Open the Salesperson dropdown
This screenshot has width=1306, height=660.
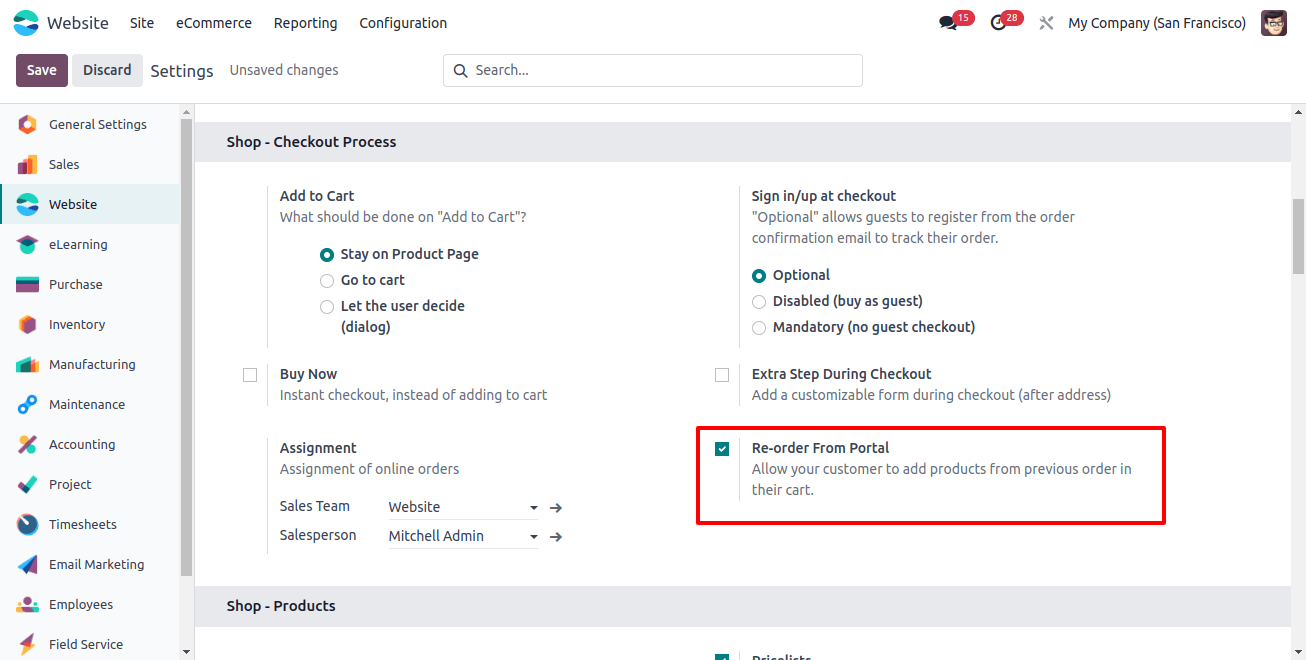[x=463, y=536]
